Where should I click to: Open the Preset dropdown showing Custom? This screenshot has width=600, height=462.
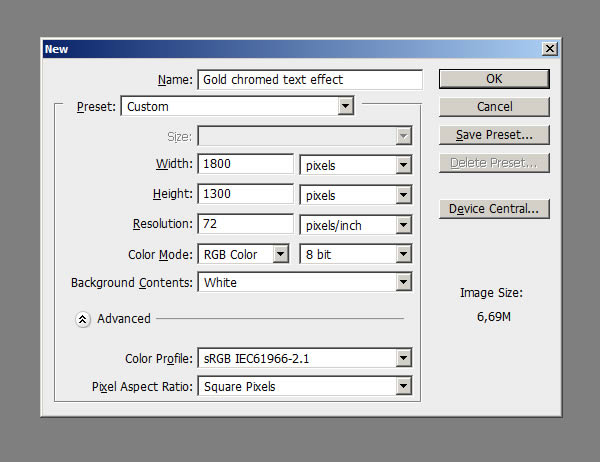(237, 106)
